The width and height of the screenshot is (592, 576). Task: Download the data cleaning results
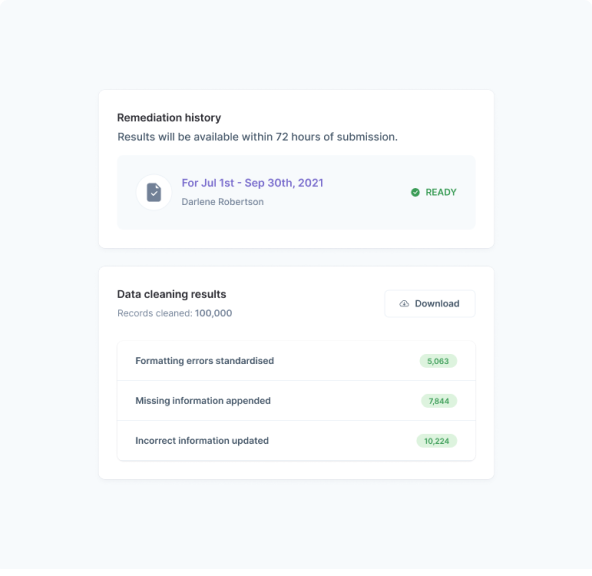pos(430,303)
